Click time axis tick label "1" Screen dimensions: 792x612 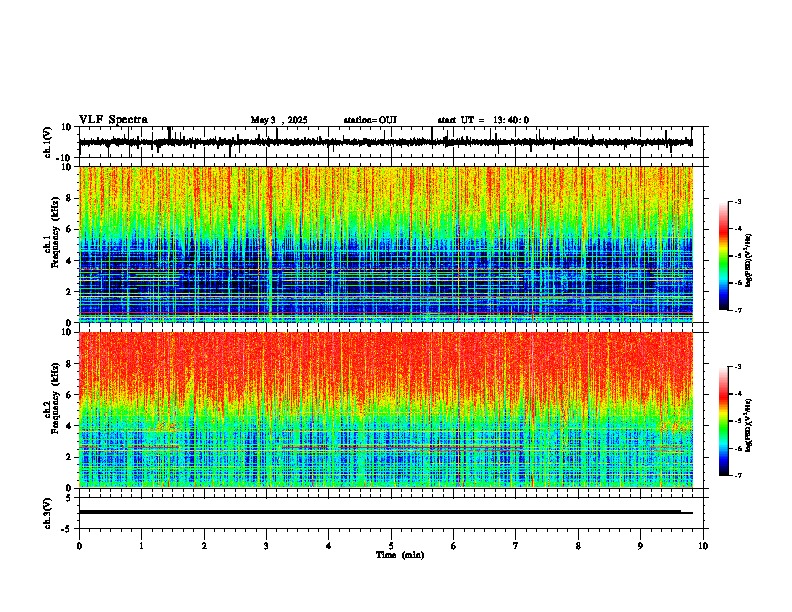click(141, 546)
